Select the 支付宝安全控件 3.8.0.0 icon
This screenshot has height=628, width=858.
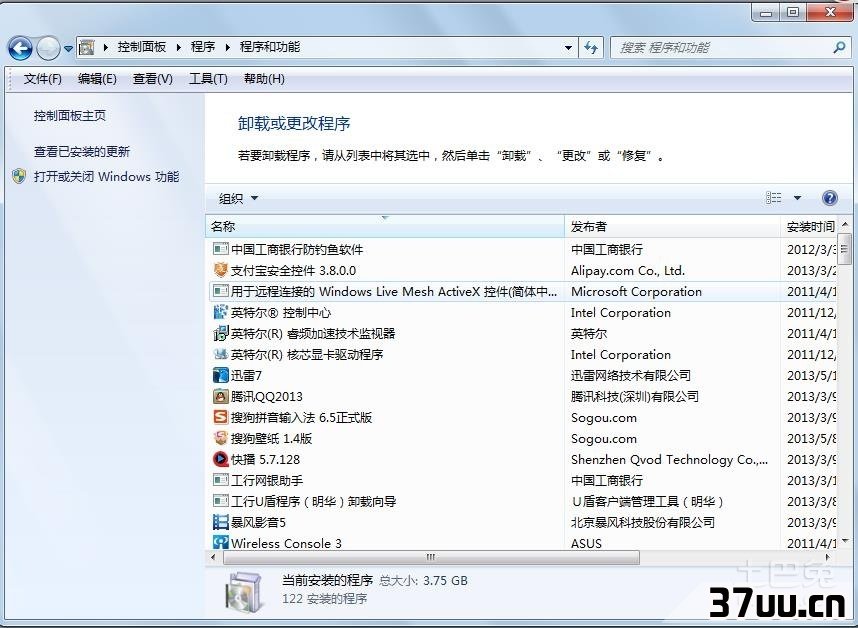221,270
